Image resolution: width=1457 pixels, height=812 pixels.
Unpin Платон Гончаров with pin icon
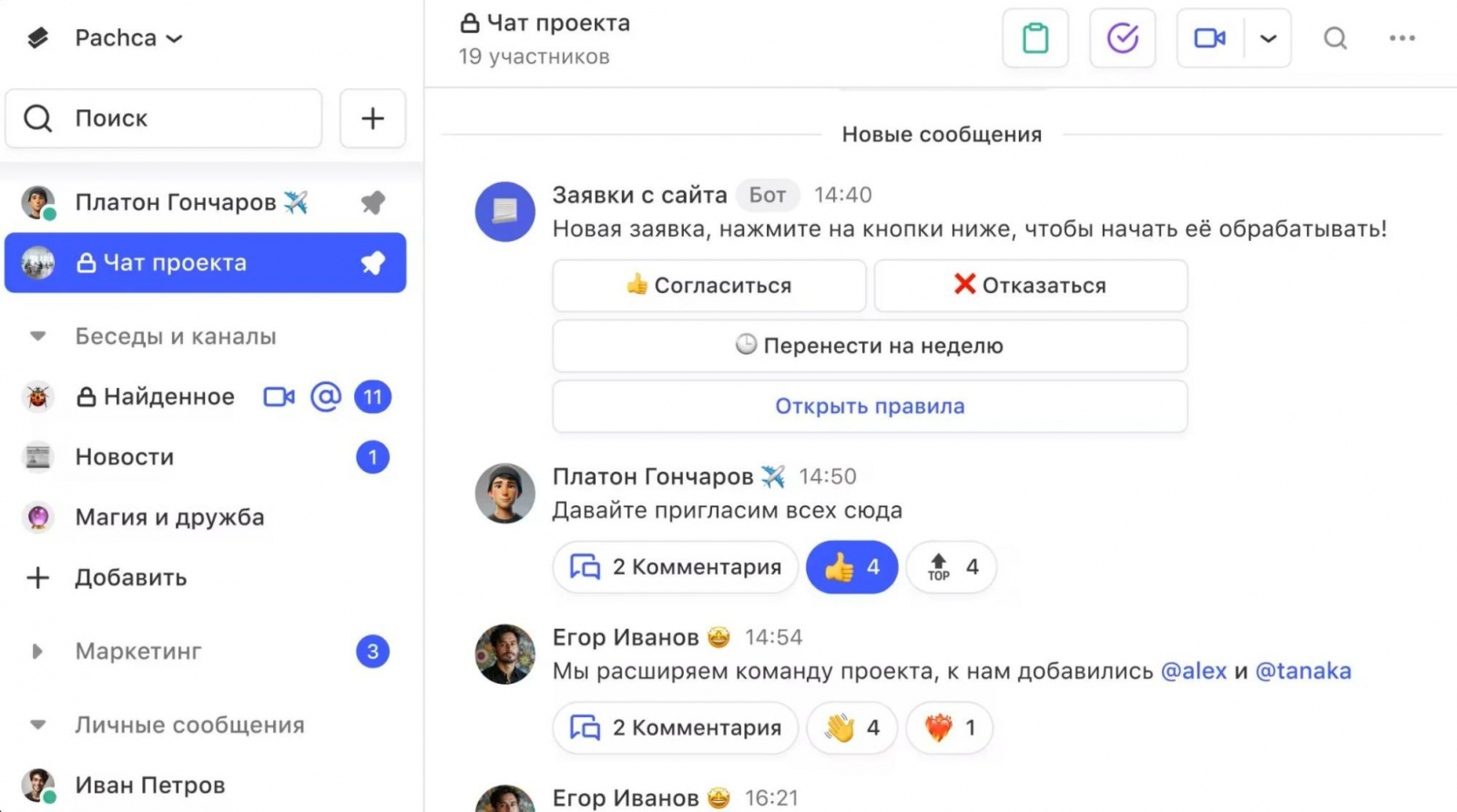click(x=372, y=202)
